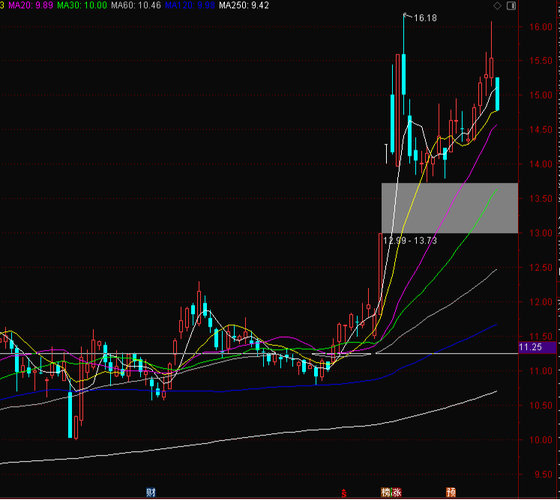Screen dimensions: 560x500
Task: Click the diamond icon at top right
Action: click(497, 6)
